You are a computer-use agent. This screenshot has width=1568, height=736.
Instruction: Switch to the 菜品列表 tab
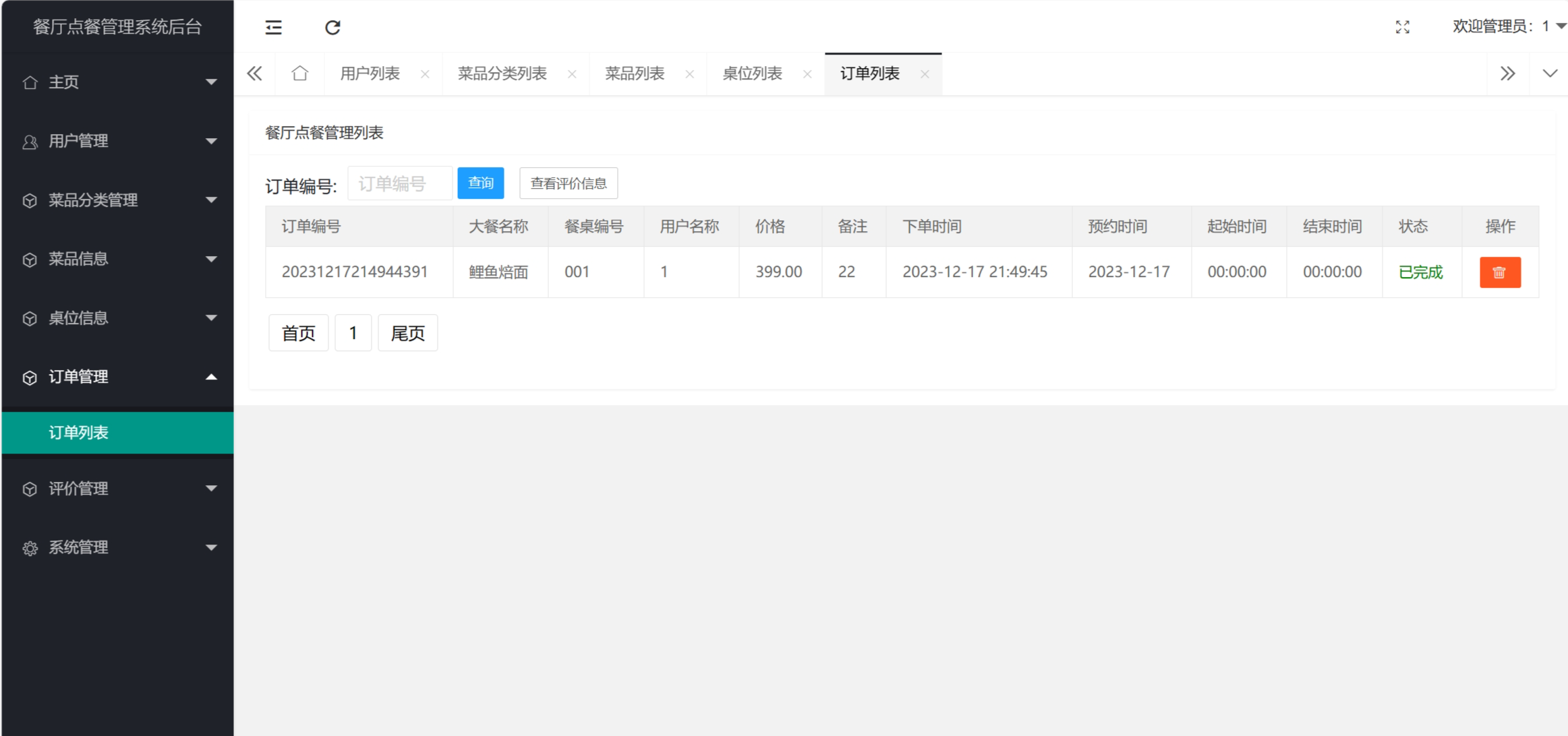coord(633,73)
